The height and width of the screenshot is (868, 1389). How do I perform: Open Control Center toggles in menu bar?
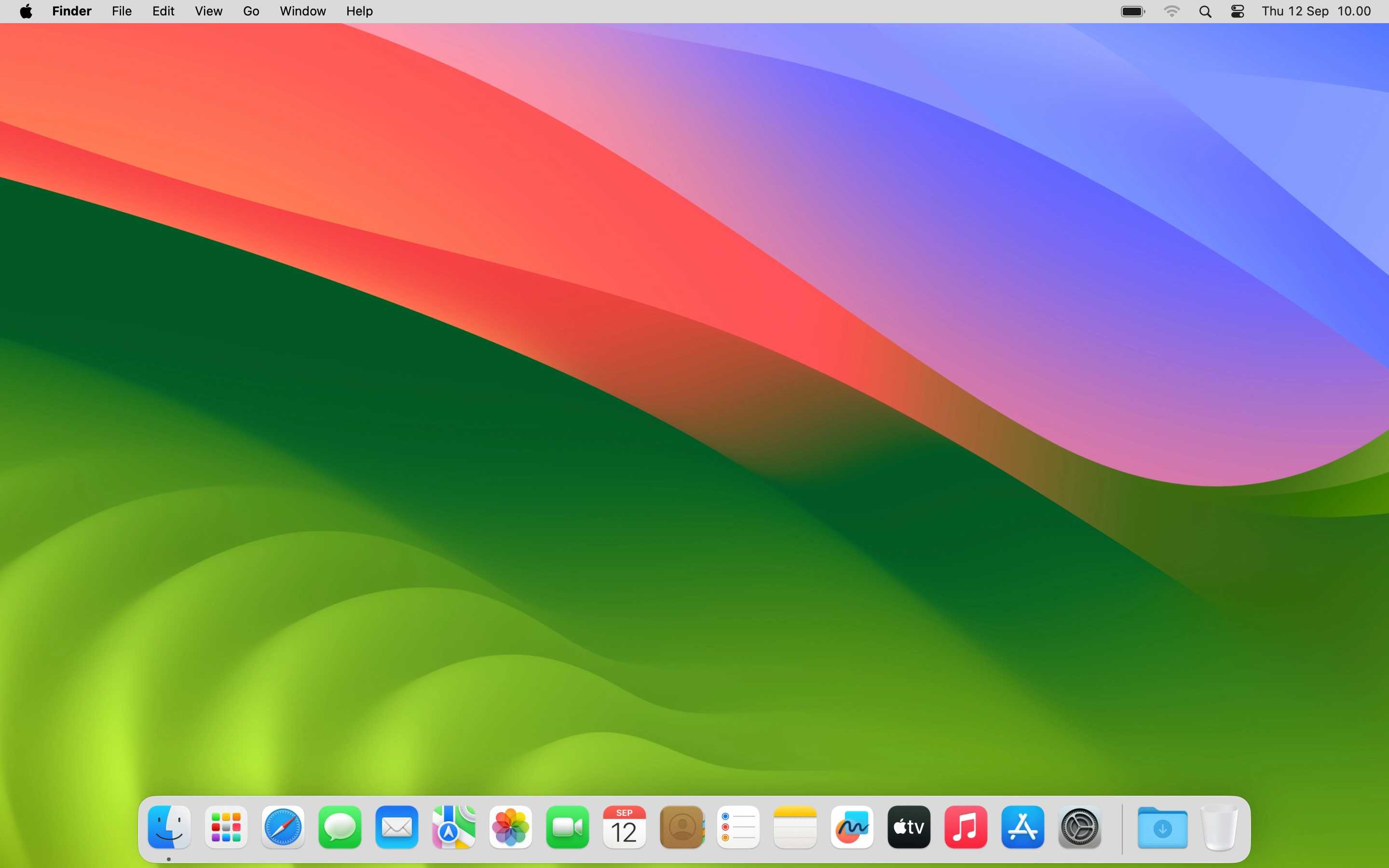point(1238,12)
